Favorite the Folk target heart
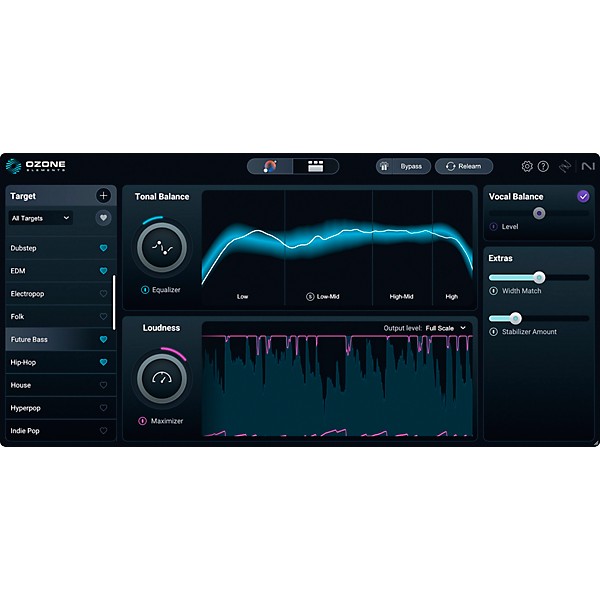The width and height of the screenshot is (600, 600). click(x=103, y=316)
